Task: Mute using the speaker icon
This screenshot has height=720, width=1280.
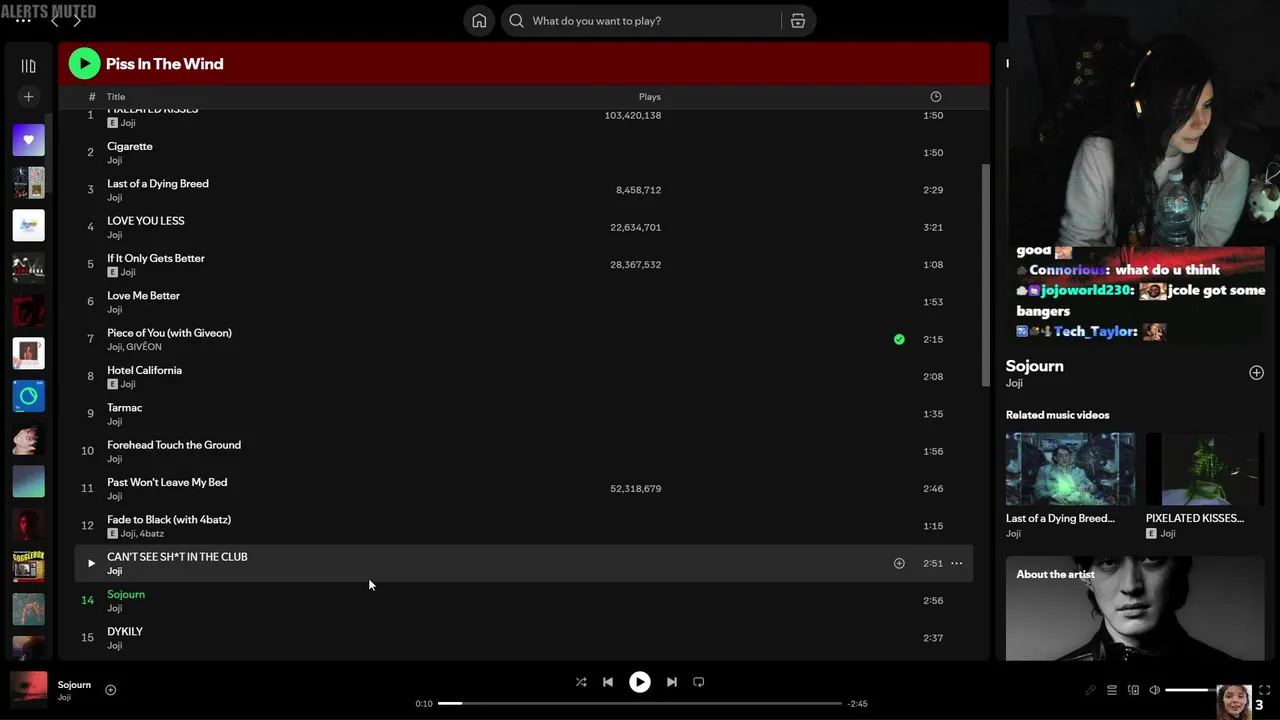Action: coord(1154,690)
